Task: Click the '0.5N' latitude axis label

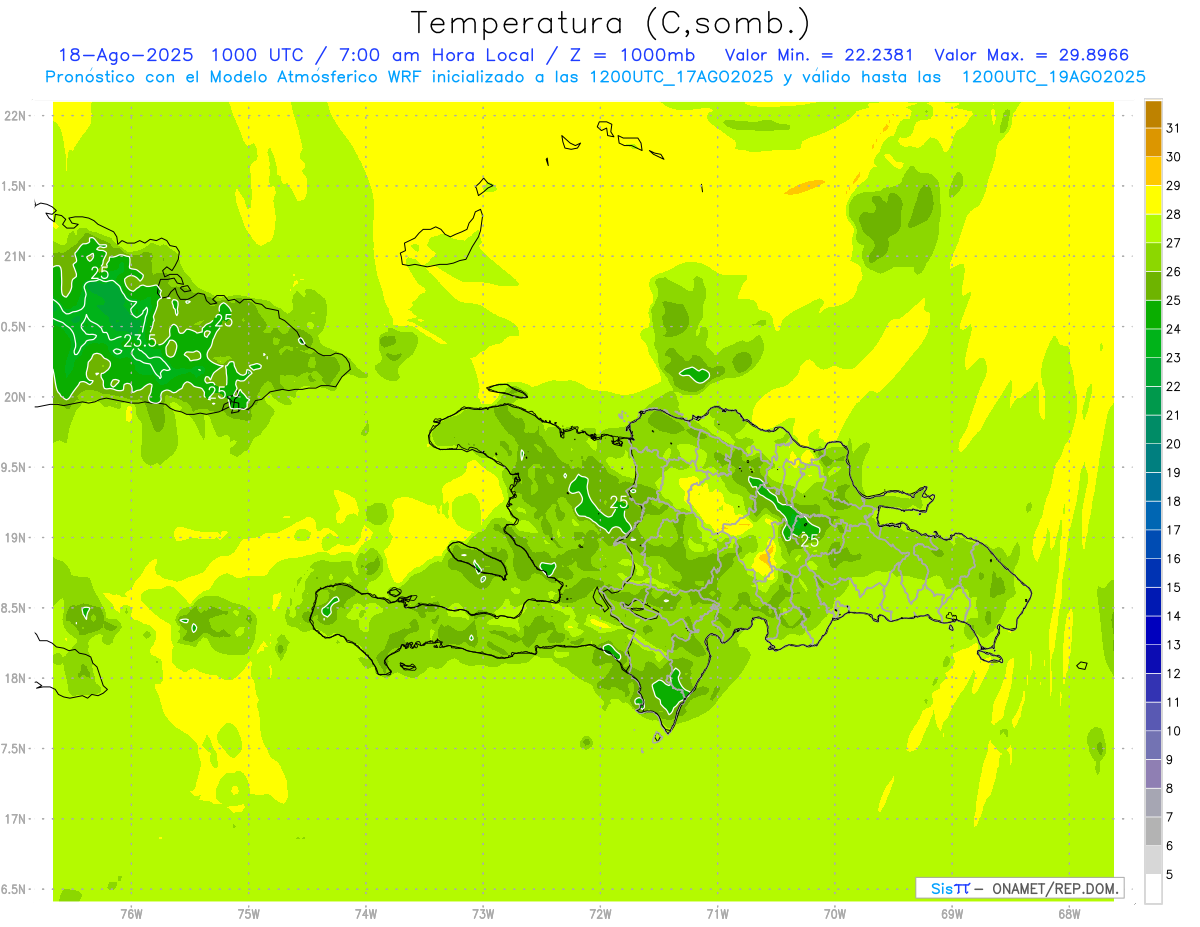Action: coord(15,327)
